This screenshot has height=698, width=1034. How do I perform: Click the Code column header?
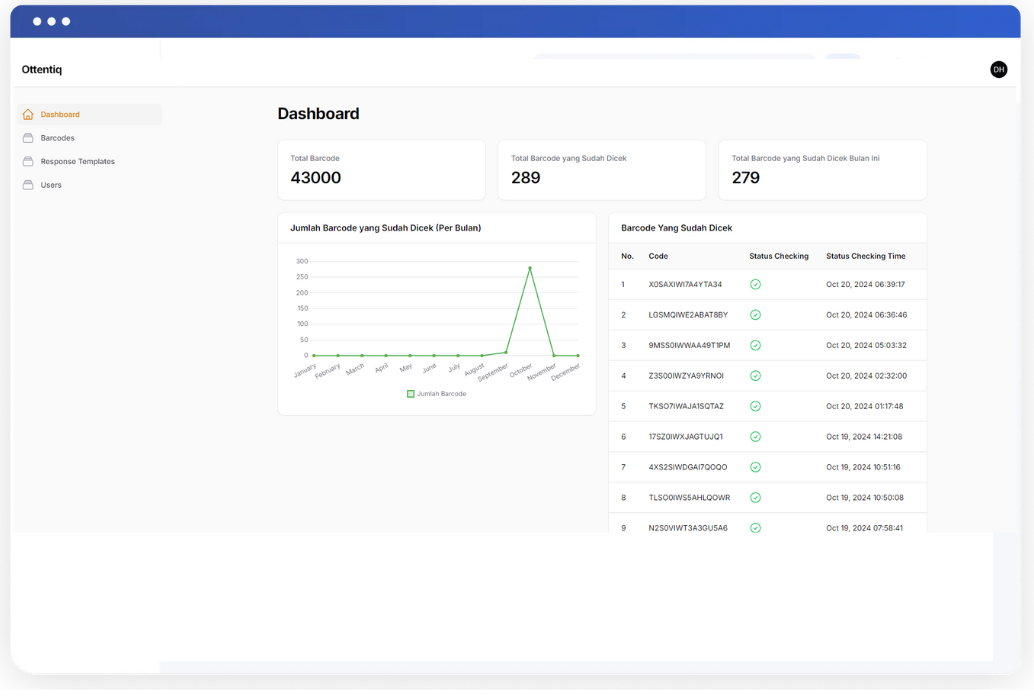tap(658, 256)
